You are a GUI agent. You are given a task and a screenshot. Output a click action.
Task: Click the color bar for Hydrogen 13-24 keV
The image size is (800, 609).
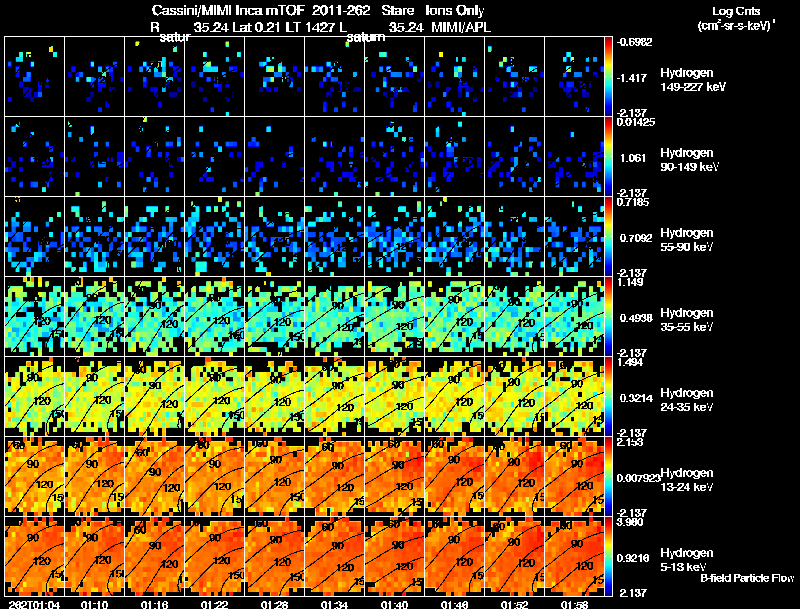(x=612, y=476)
